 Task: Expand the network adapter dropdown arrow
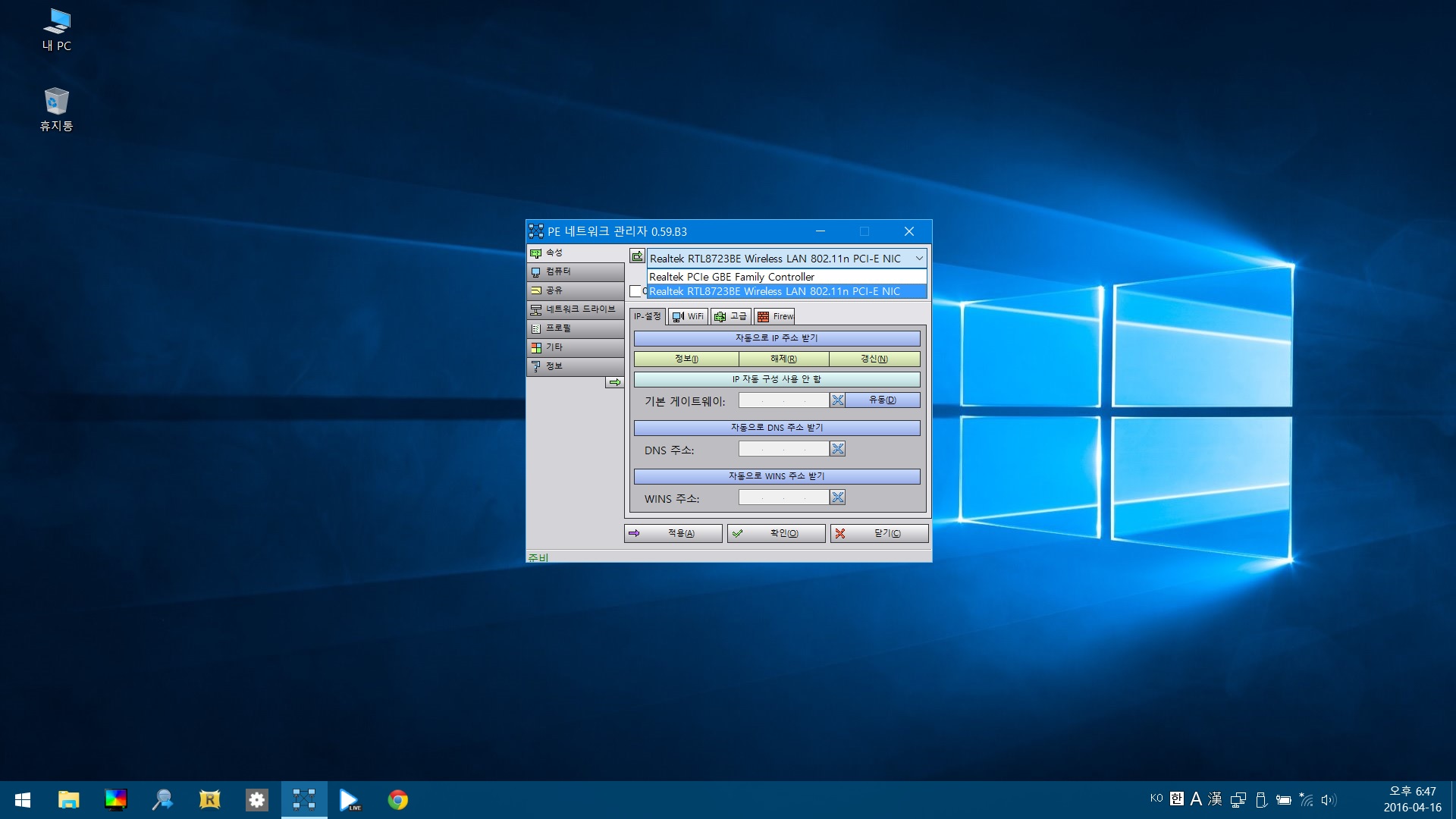coord(919,259)
